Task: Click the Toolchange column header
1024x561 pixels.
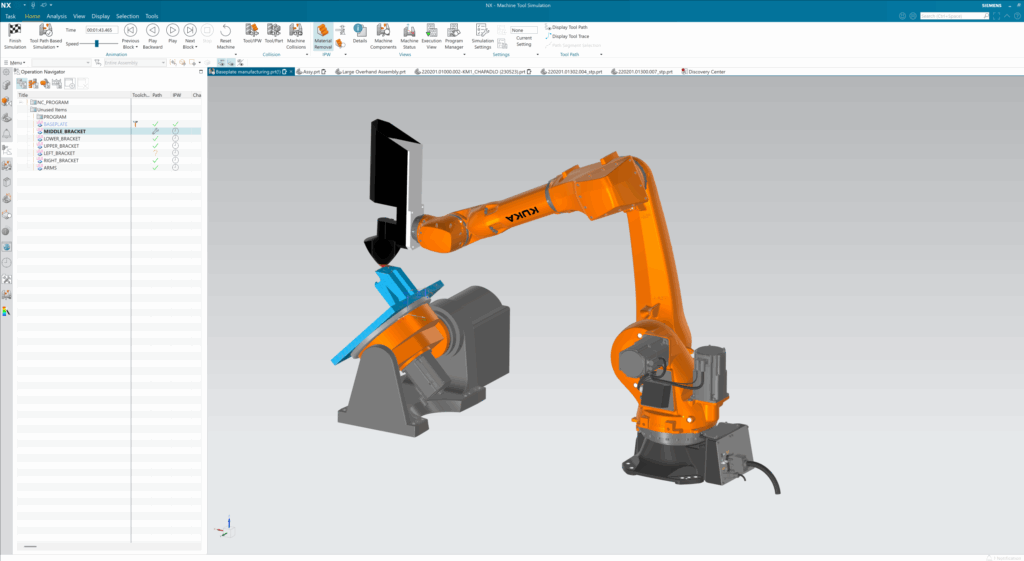Action: (140, 95)
